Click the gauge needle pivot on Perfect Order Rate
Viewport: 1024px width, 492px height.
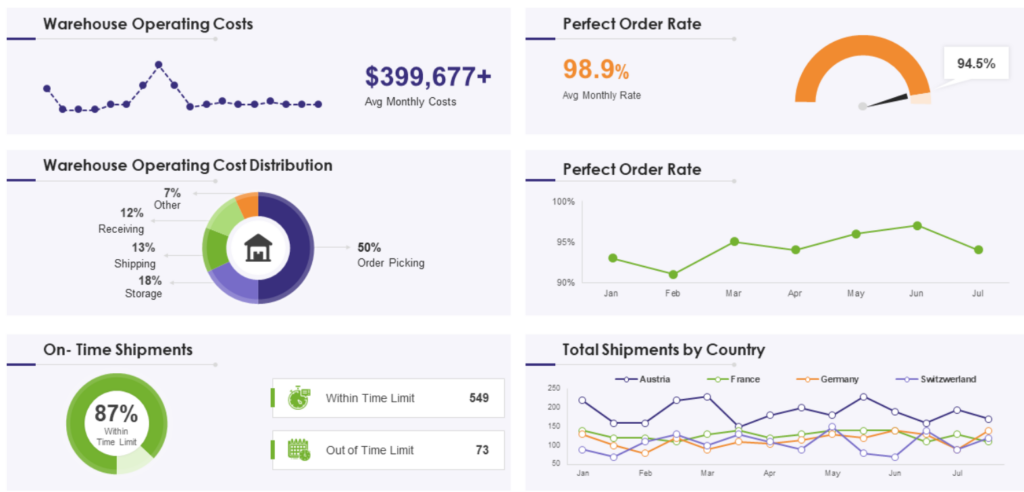point(863,106)
